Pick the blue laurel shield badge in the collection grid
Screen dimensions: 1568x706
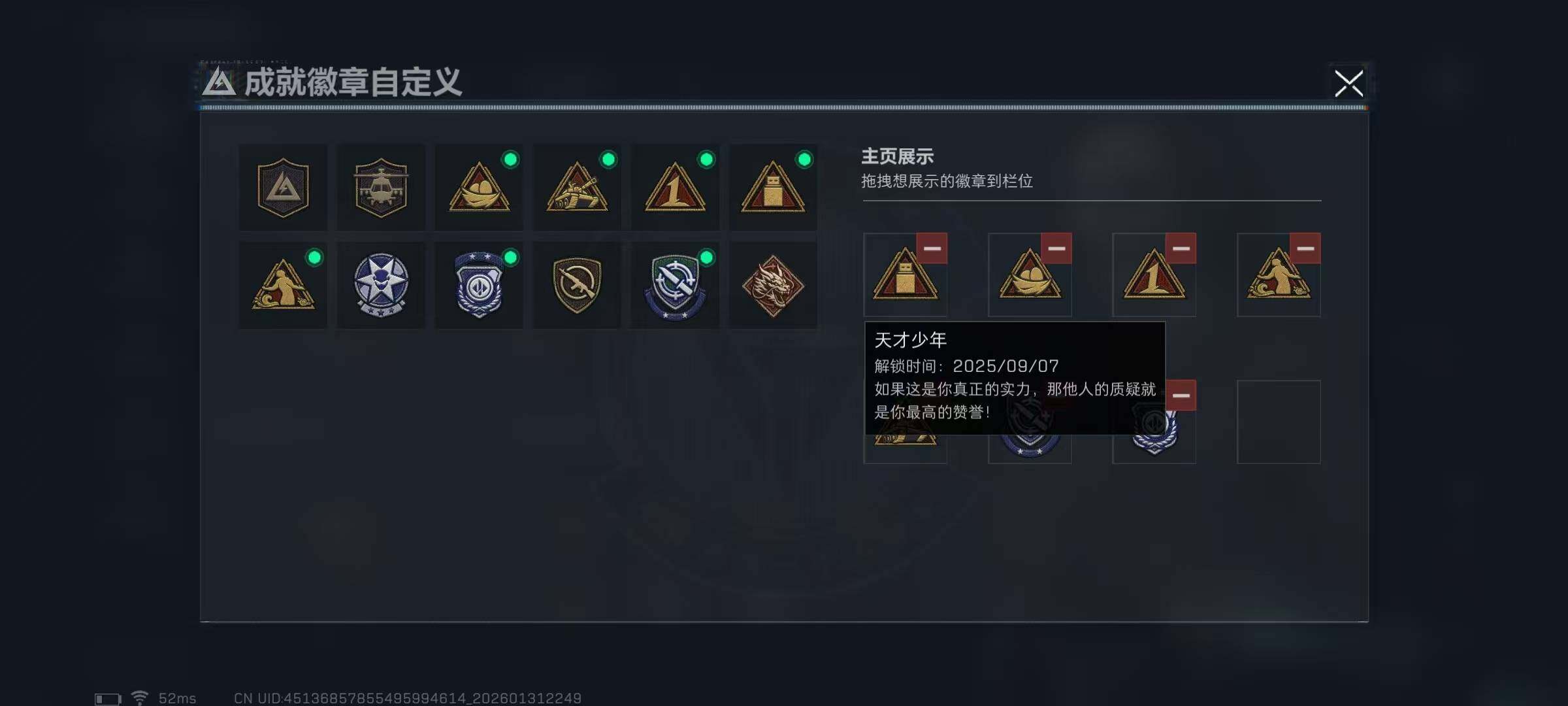tap(479, 286)
